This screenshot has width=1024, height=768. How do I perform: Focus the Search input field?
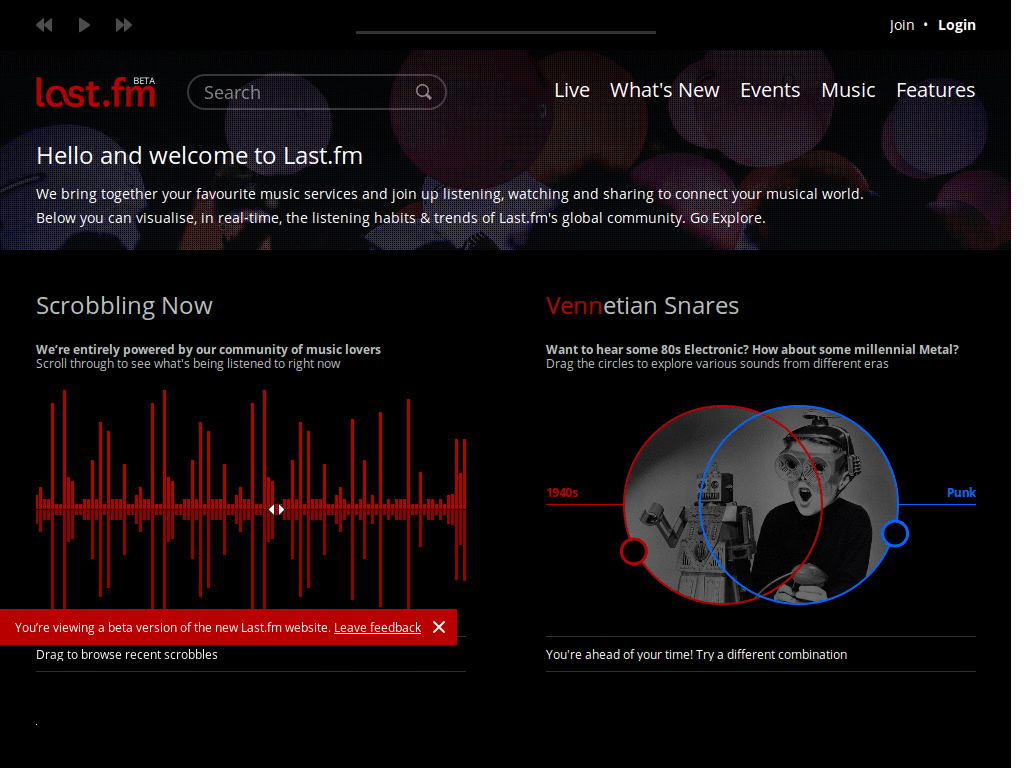[317, 92]
